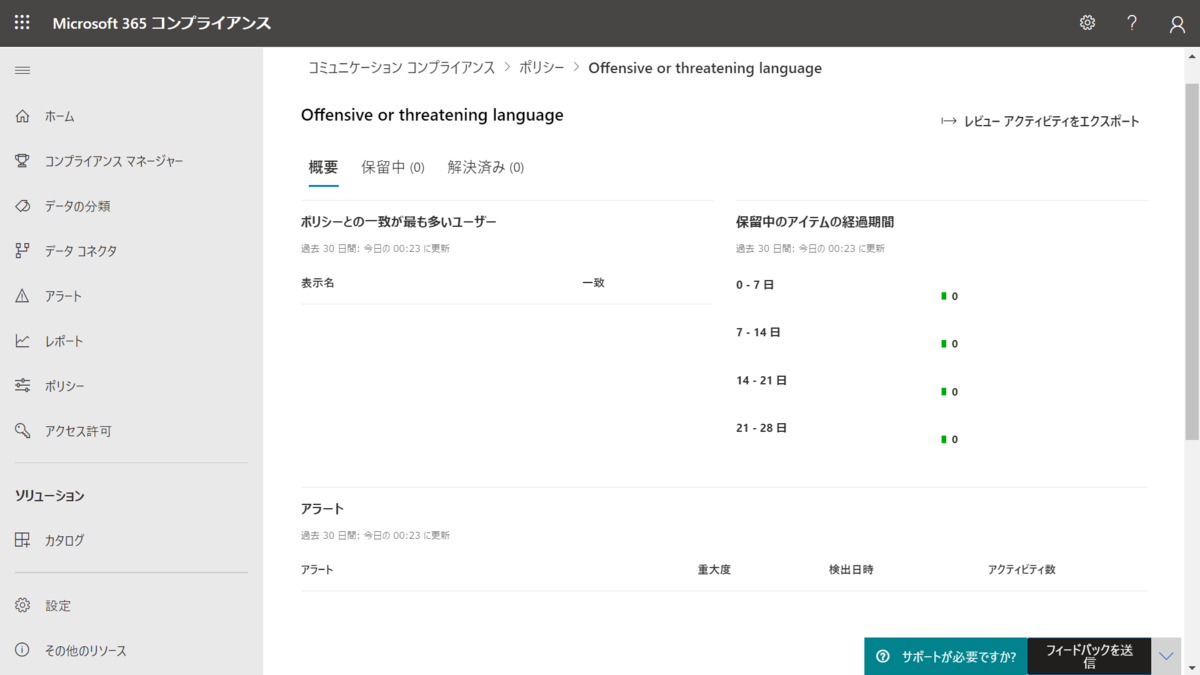Click フィードバックを送信 button
1200x675 pixels.
coord(1089,657)
